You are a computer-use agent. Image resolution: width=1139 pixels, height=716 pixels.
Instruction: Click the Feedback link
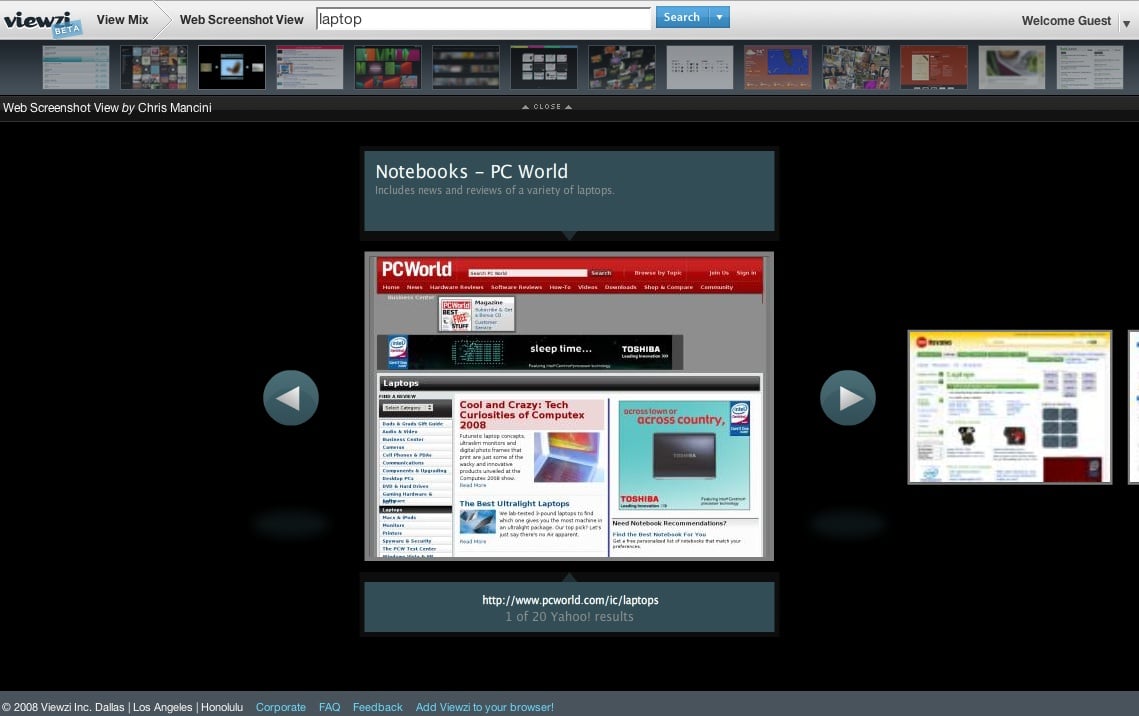coord(377,707)
